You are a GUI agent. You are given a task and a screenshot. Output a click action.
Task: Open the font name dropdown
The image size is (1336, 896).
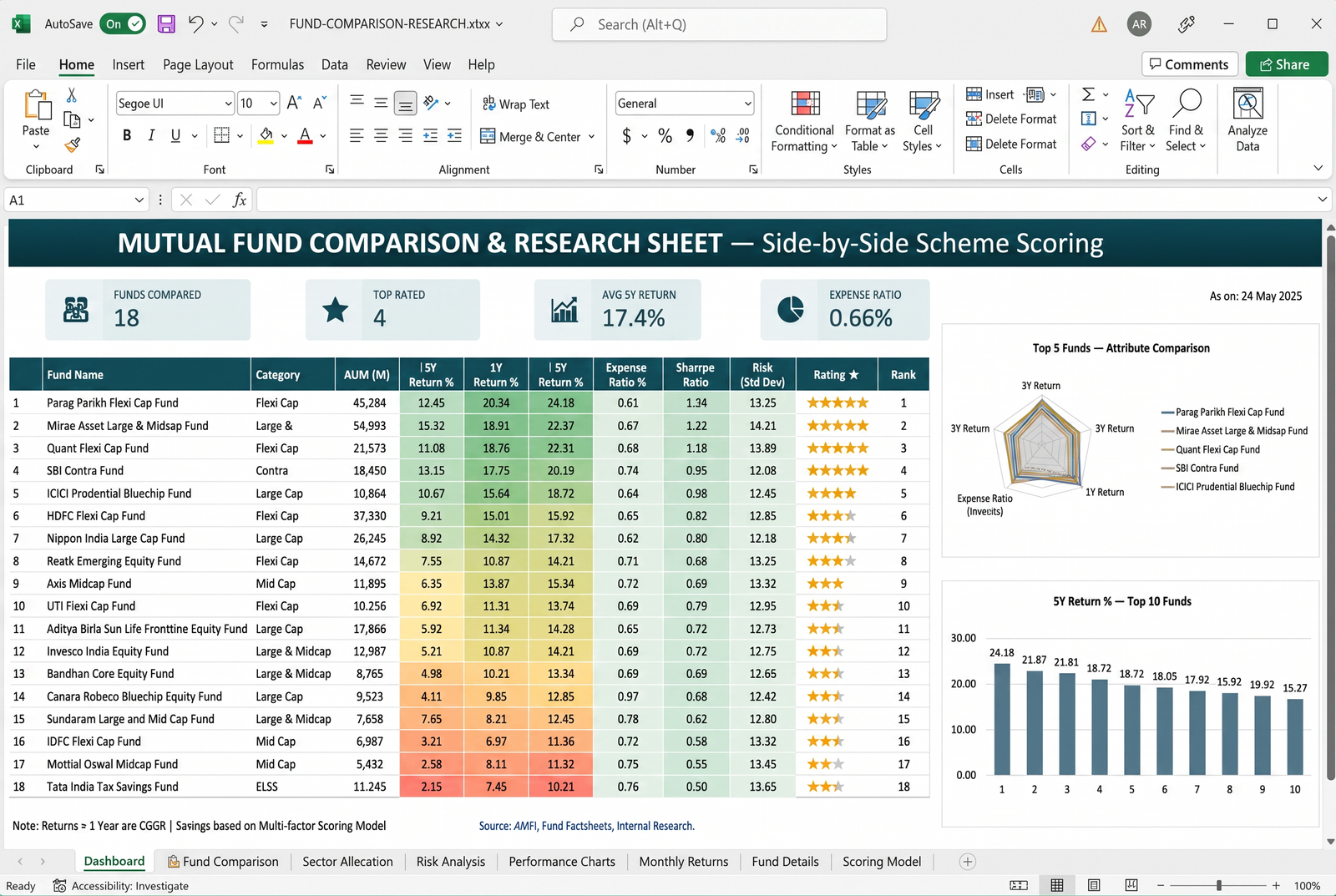[228, 104]
